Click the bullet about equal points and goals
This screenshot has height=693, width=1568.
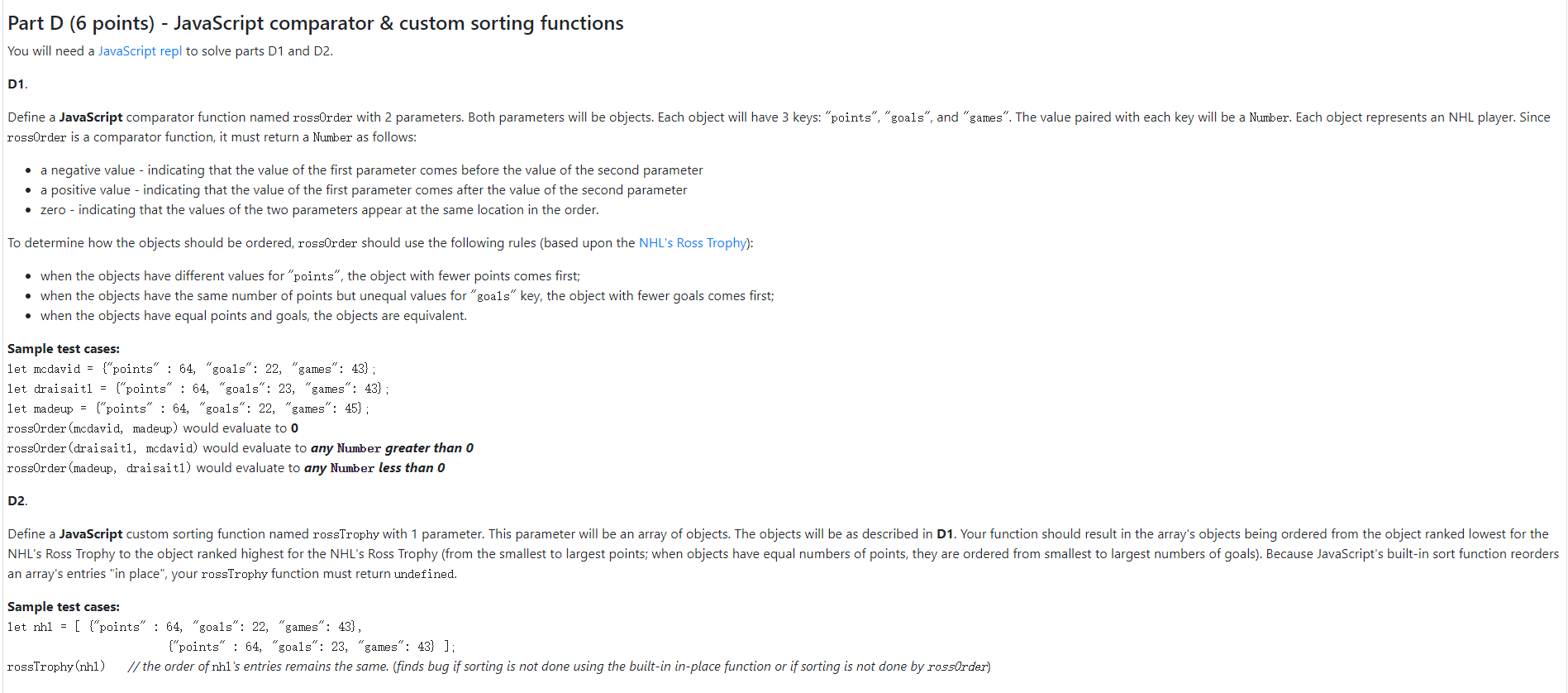coord(254,316)
